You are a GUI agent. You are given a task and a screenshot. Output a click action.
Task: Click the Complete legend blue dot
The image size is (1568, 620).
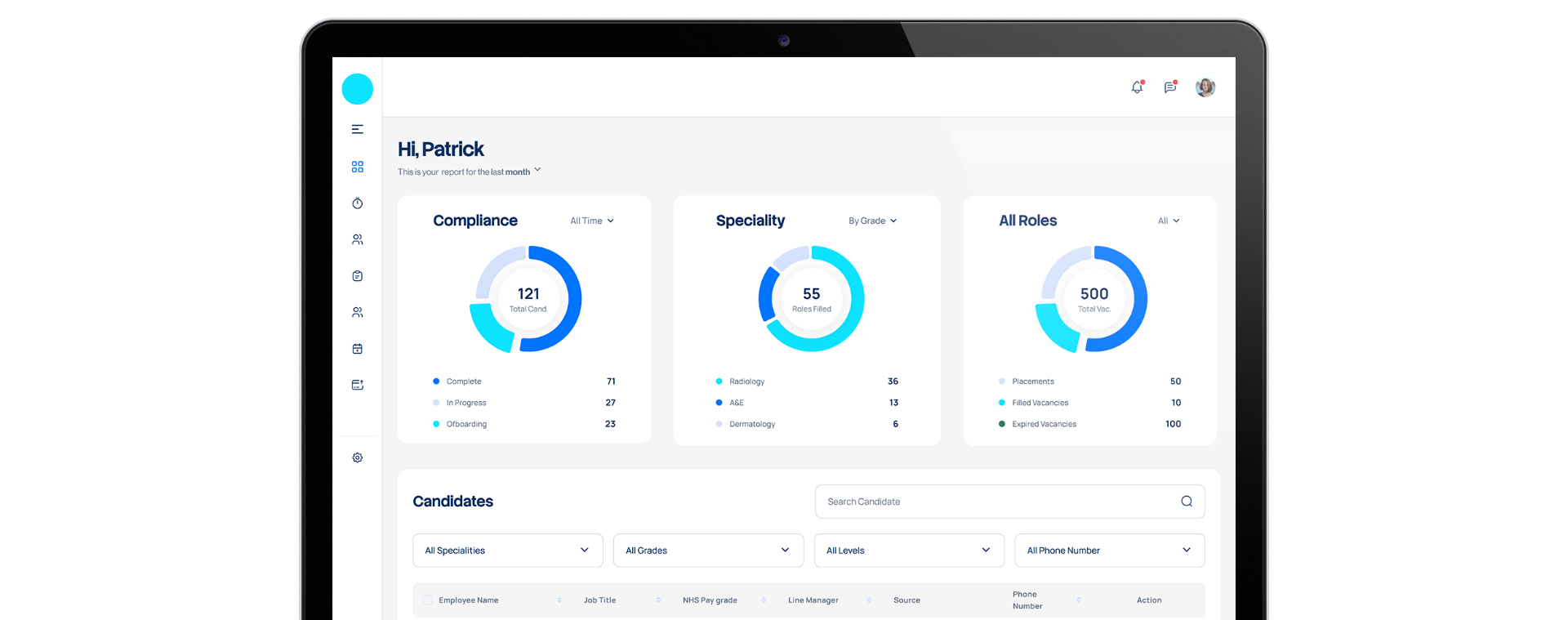point(436,381)
